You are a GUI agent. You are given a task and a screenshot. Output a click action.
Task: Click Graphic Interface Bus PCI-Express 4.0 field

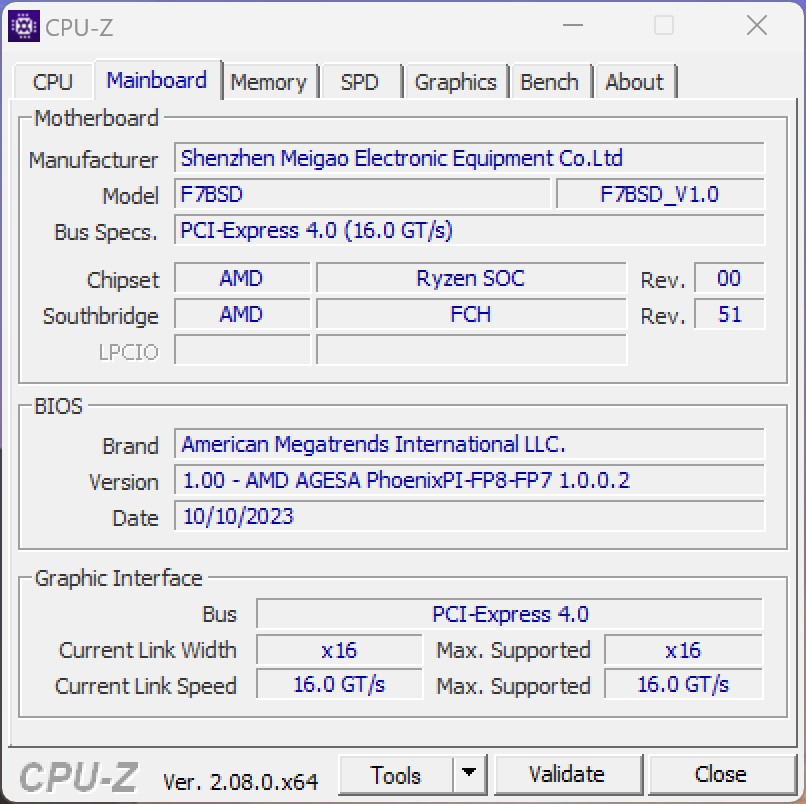[x=509, y=614]
